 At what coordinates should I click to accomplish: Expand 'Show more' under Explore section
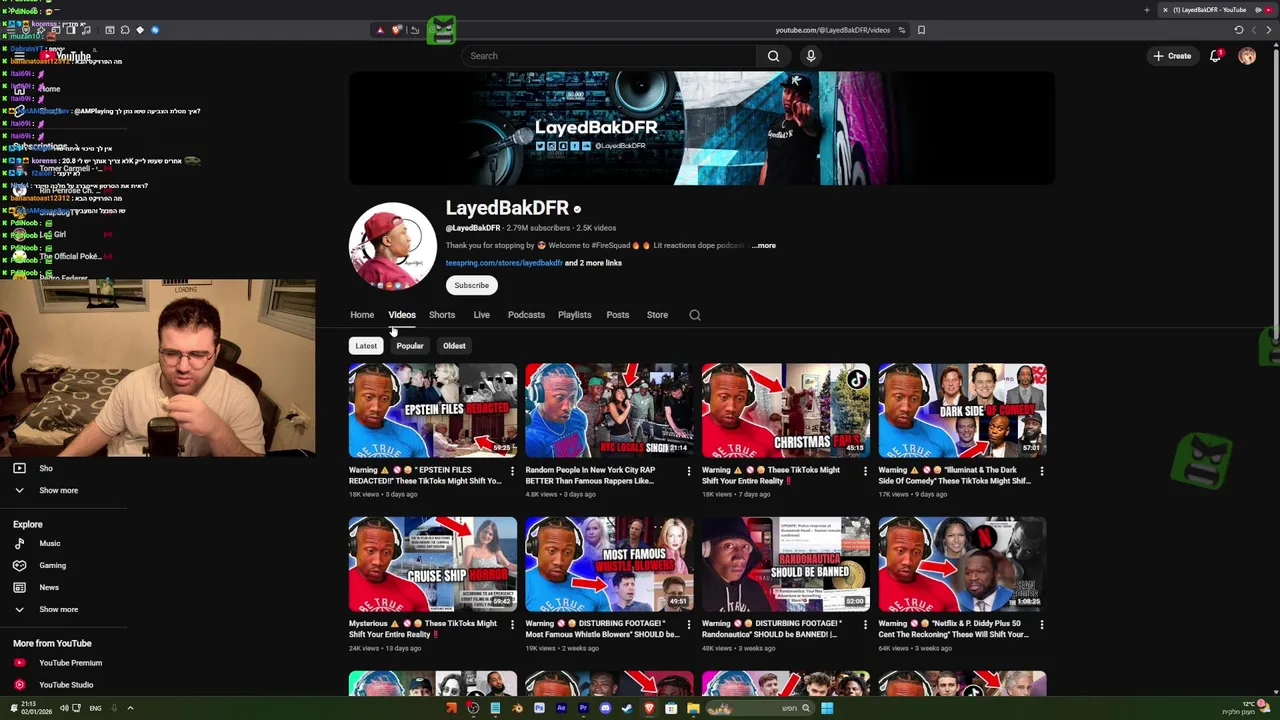point(58,610)
